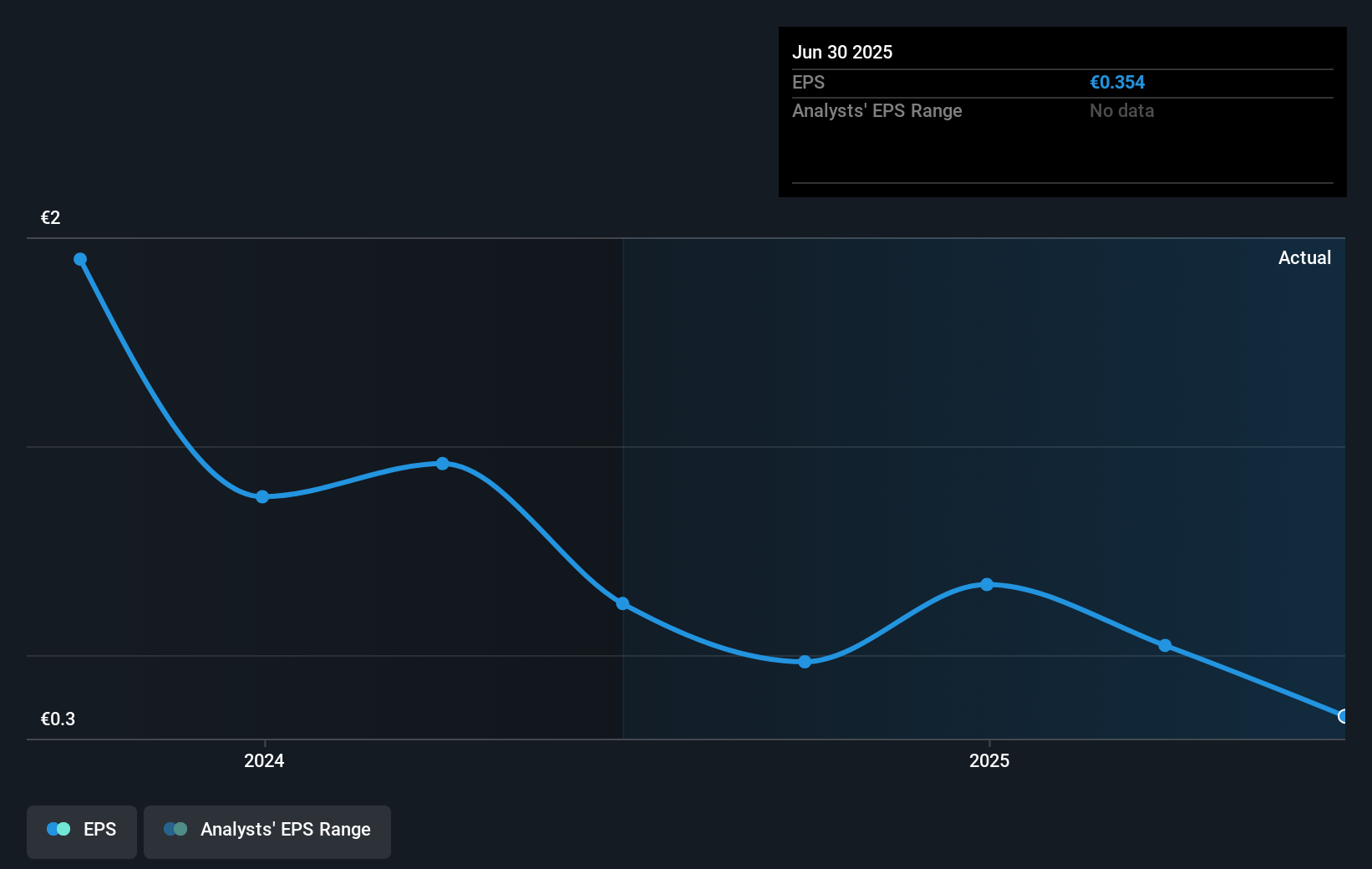The height and width of the screenshot is (869, 1372).
Task: Click the €0.354 EPS value in tooltip
Action: point(1117,82)
